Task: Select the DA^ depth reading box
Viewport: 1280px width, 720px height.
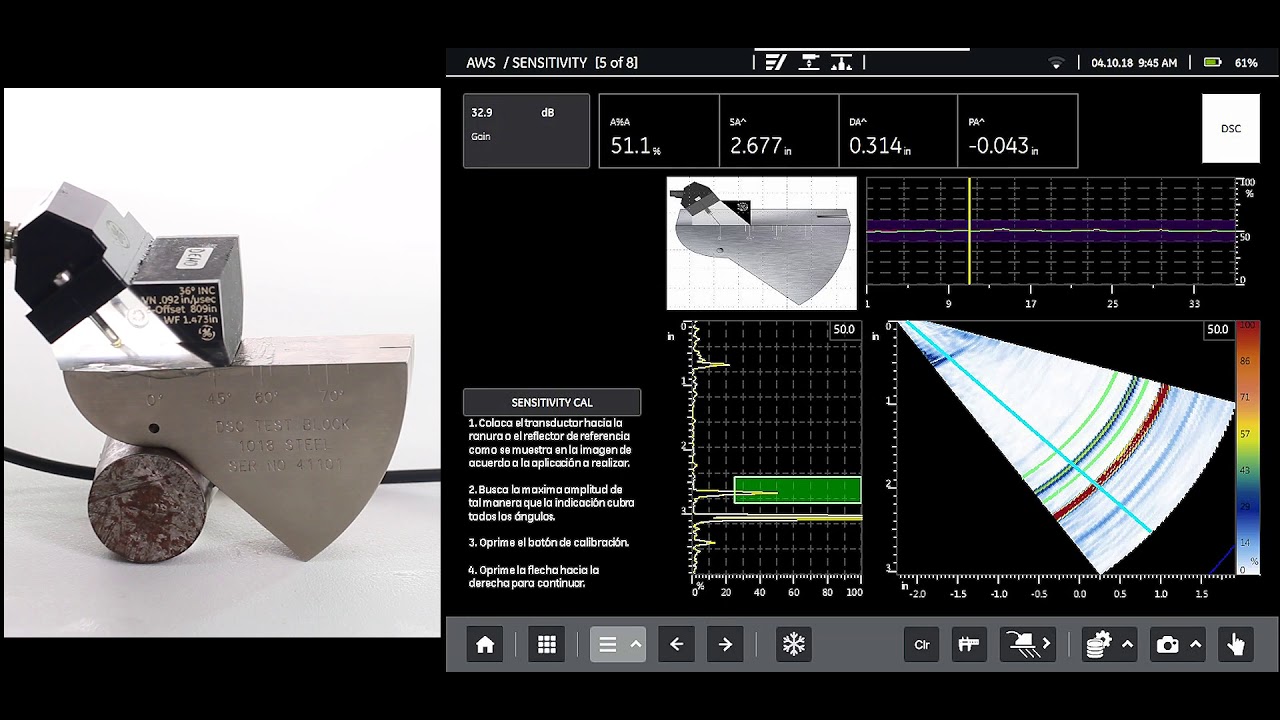Action: click(x=898, y=131)
